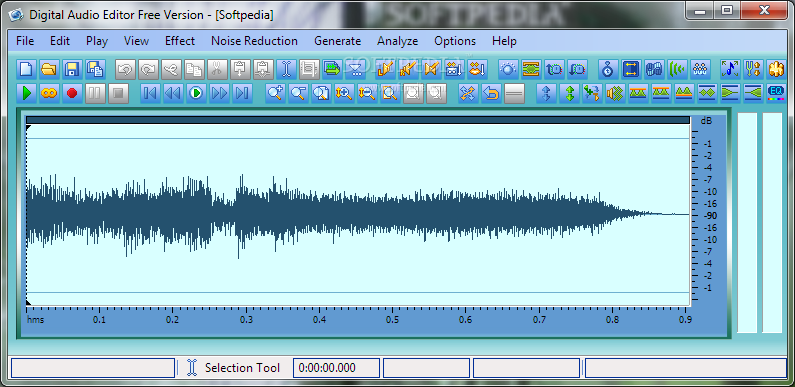Zoom out with magnifier minus icon
Viewport: 795px width, 387px height.
298,93
